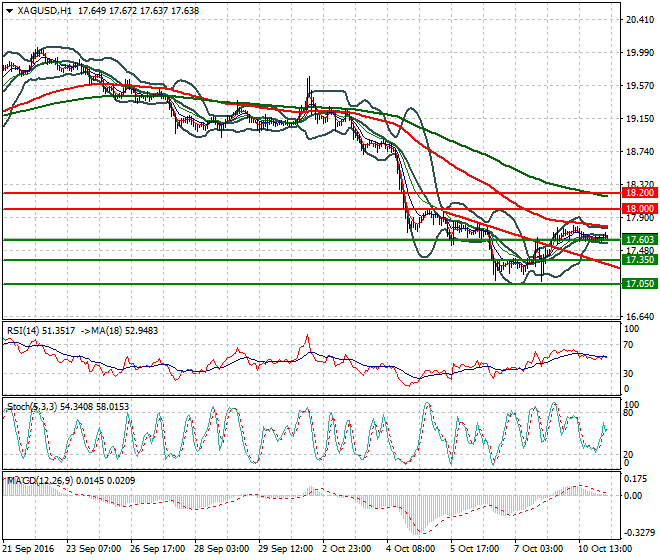Select the XAGUSD,H1 chart title text
Image resolution: width=660 pixels, height=560 pixels.
(45, 11)
